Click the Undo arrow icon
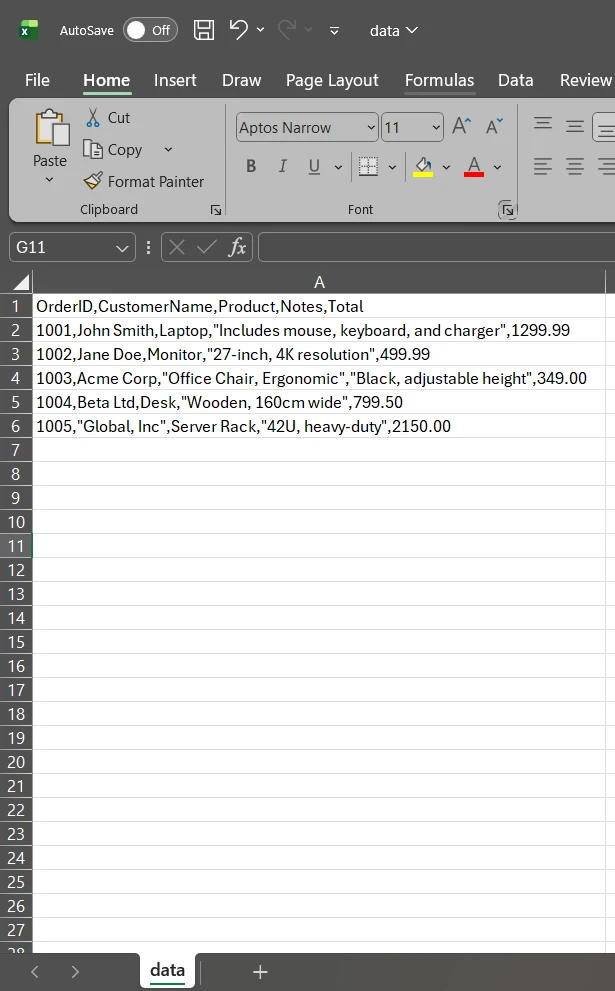The width and height of the screenshot is (615, 991). click(238, 30)
